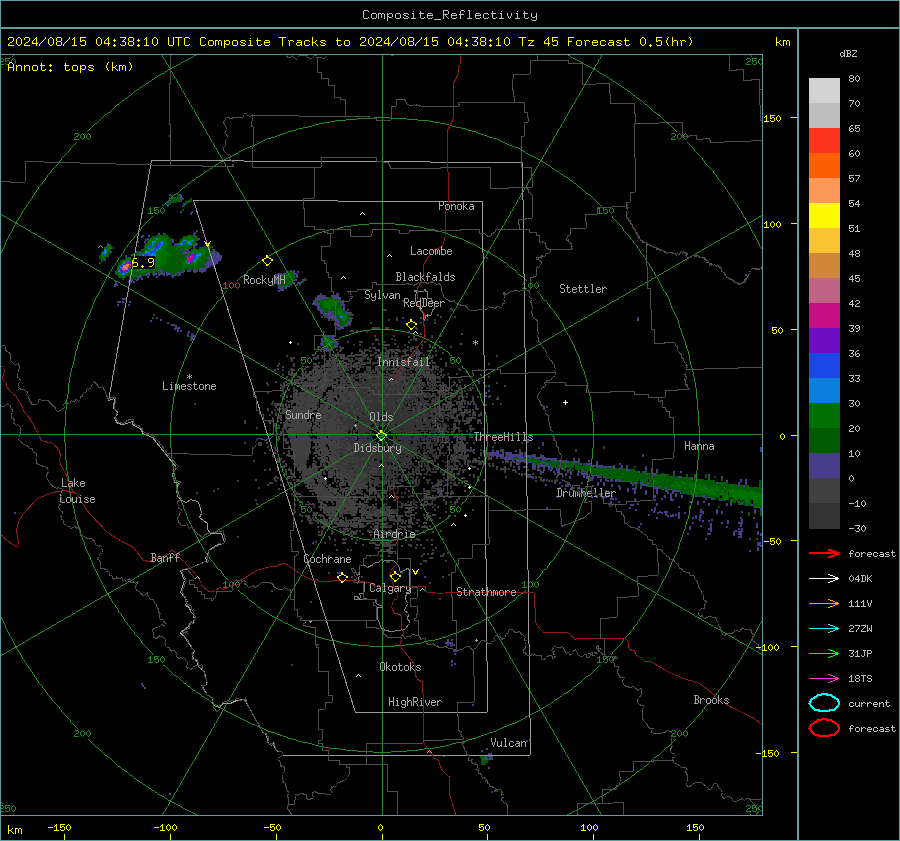Select the red 65-60 dBZ swatch

coord(824,141)
